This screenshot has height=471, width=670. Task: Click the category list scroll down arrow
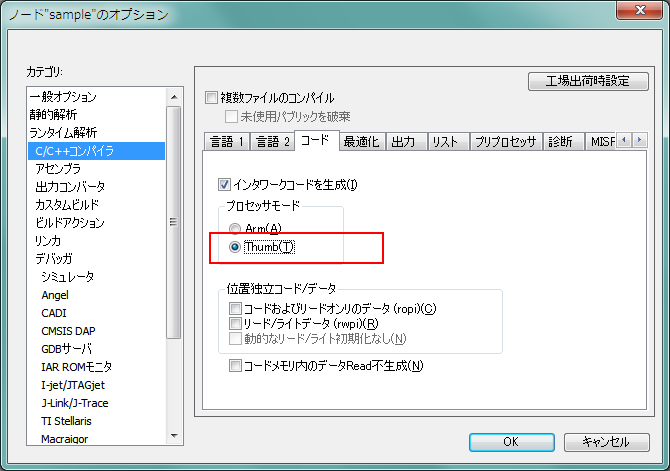(x=174, y=436)
